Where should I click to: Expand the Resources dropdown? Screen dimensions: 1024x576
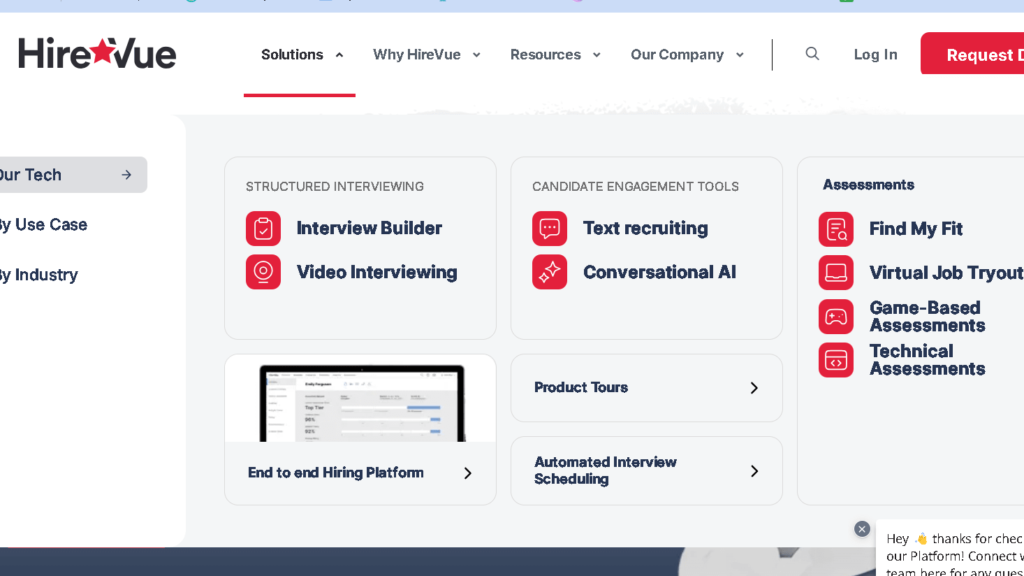tap(596, 55)
